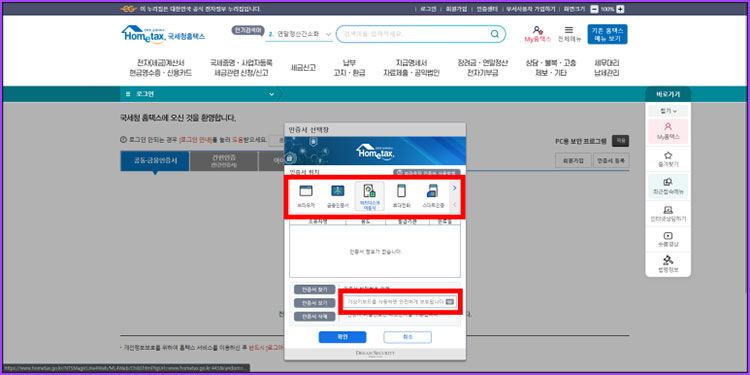Decrease screen size with minus icon

click(594, 9)
